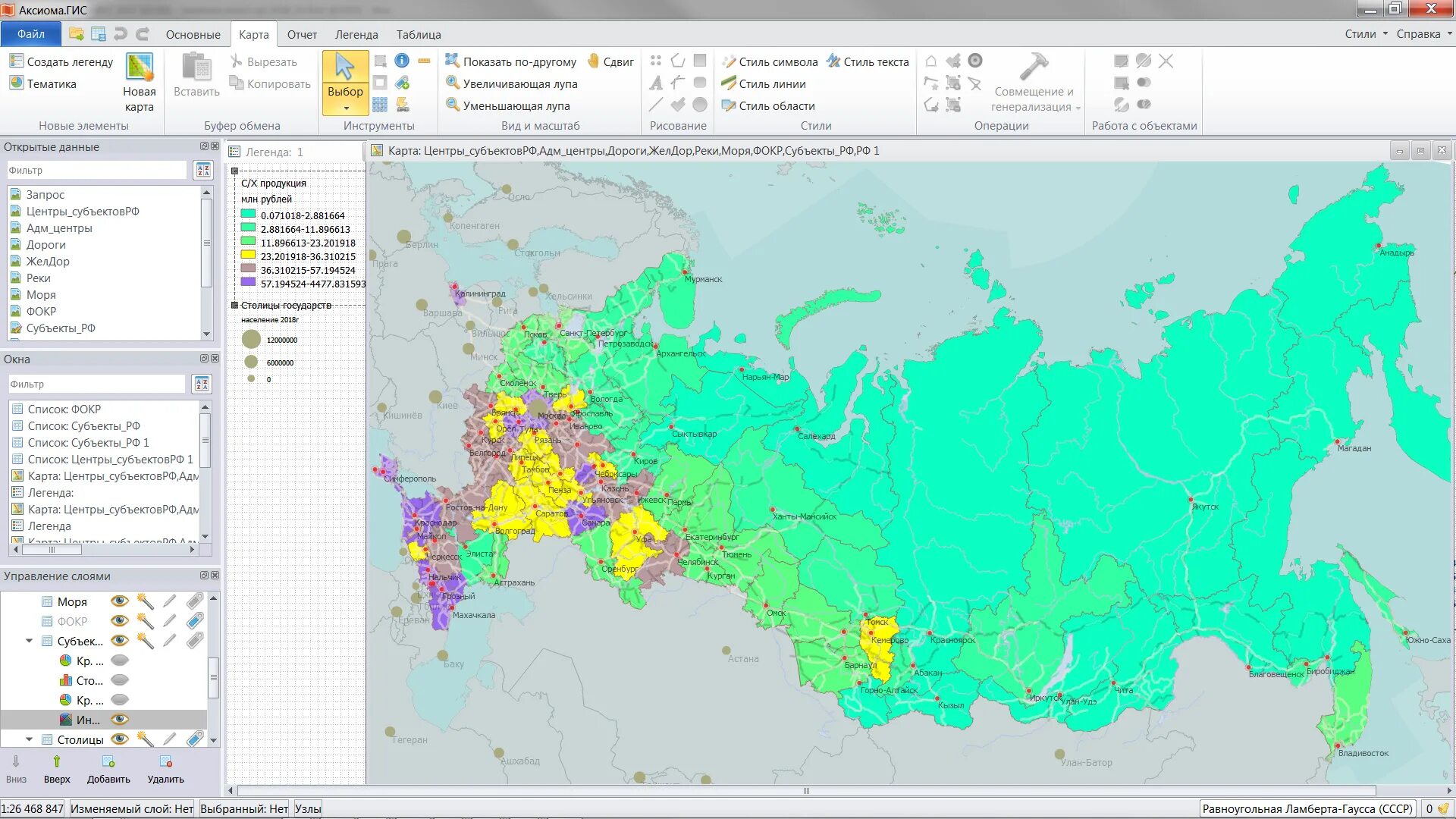Click Удалить layer icon
Screen dimensions: 1456x819
tap(165, 762)
